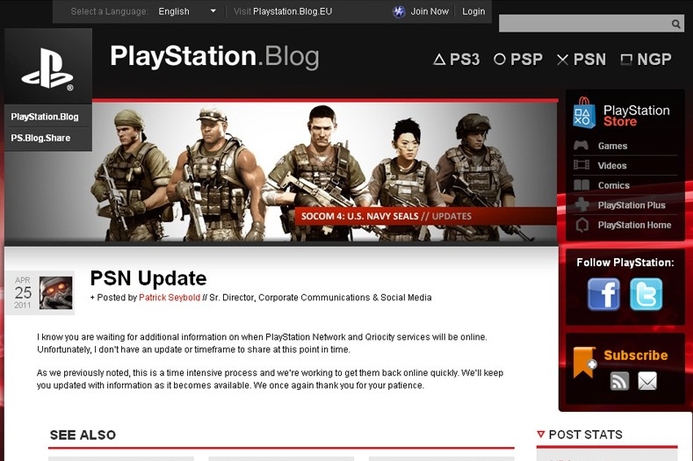
Task: Open the NGP navigation item
Action: click(x=646, y=59)
